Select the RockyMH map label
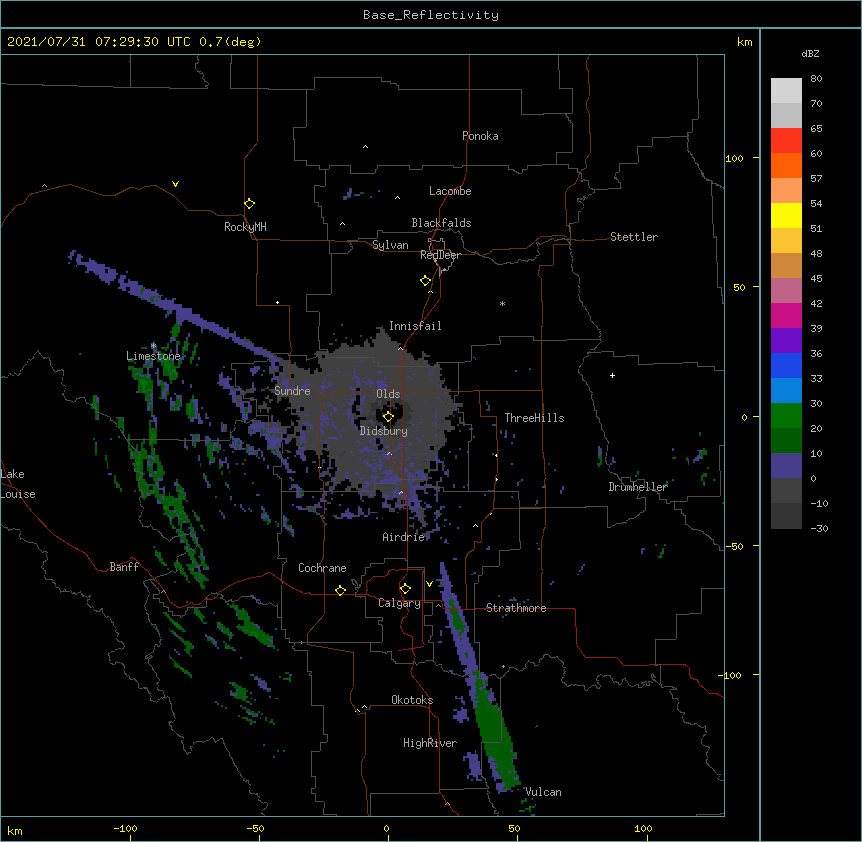Image resolution: width=862 pixels, height=842 pixels. [x=245, y=227]
